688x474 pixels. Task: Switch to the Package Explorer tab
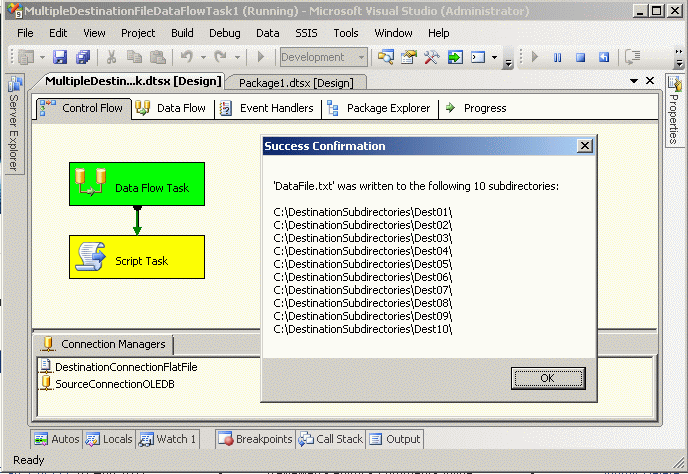click(x=380, y=108)
